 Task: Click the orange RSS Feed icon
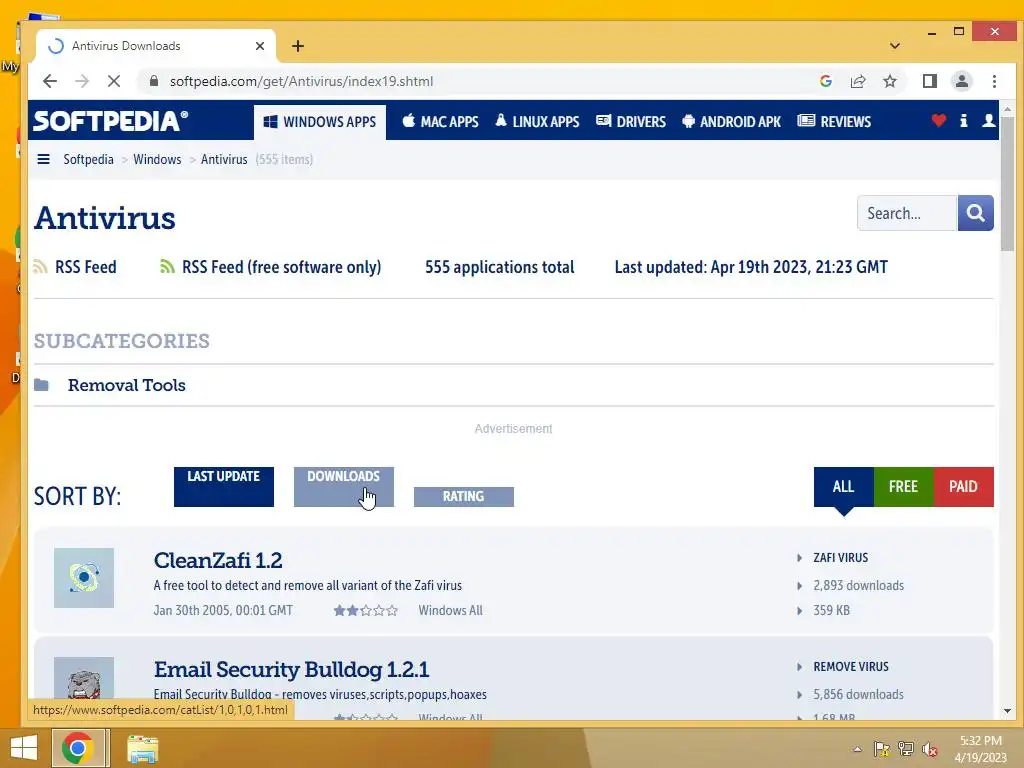point(40,266)
